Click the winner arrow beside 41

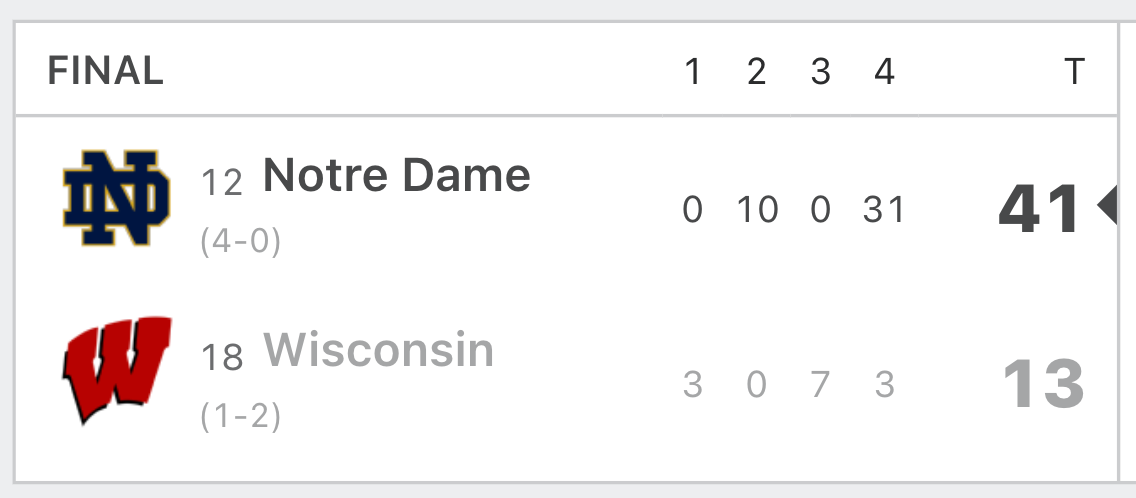(x=1107, y=206)
